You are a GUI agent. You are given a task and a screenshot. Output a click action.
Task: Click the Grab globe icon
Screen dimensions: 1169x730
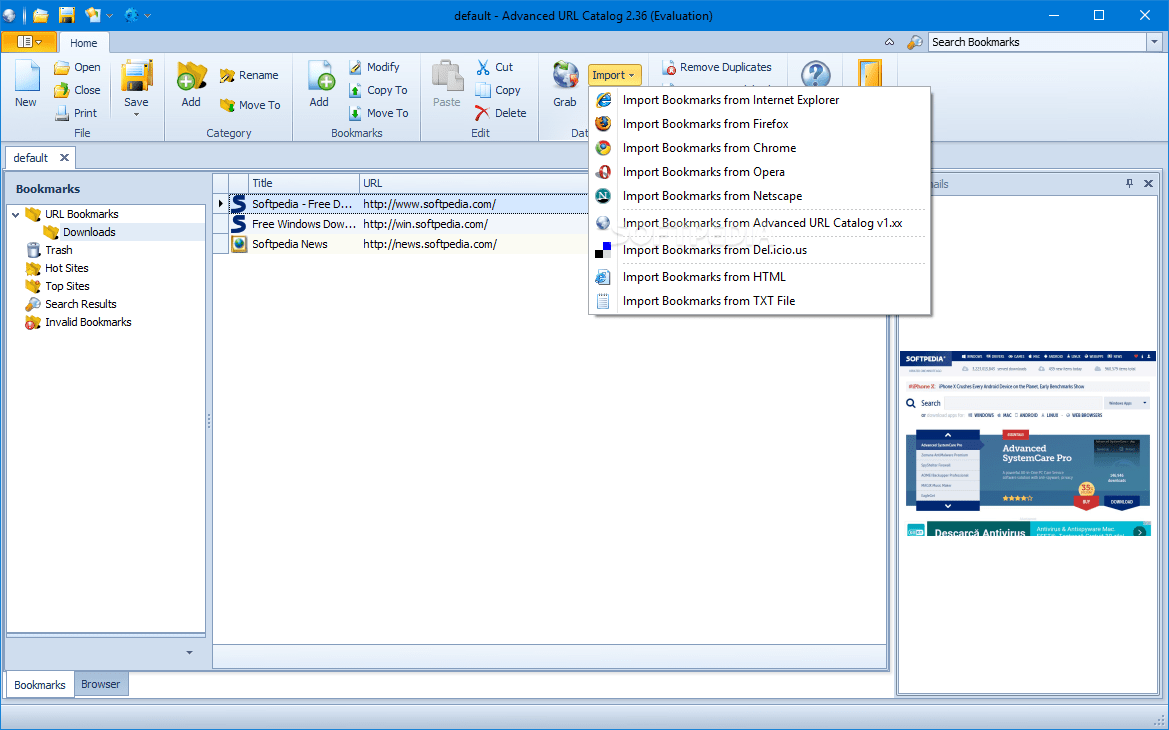[x=564, y=74]
